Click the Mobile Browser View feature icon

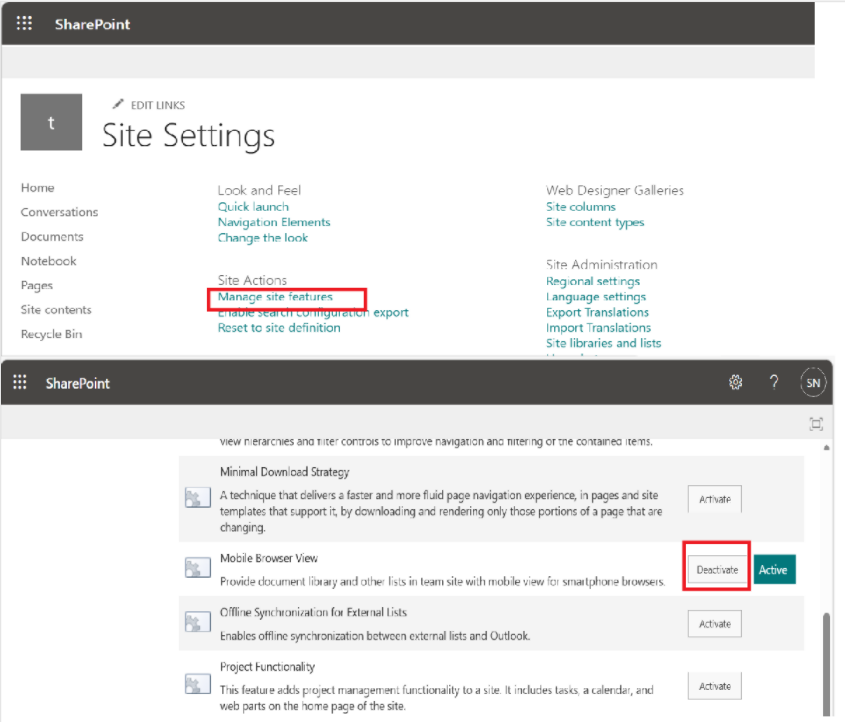[197, 567]
